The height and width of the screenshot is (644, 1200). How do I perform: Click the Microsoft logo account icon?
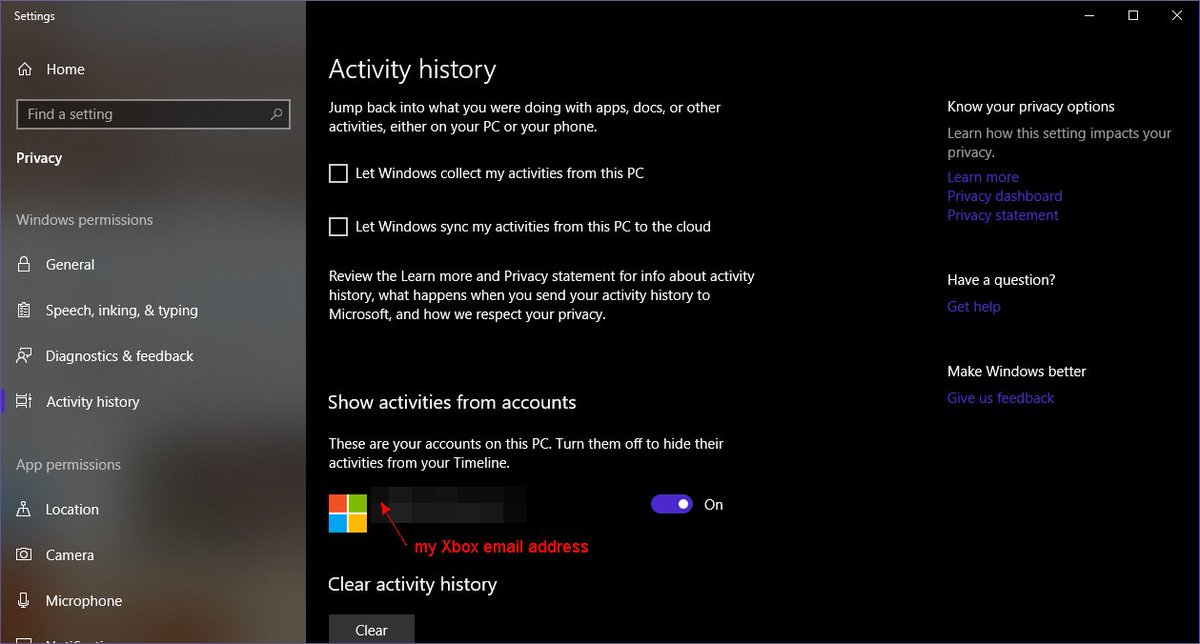pos(348,513)
